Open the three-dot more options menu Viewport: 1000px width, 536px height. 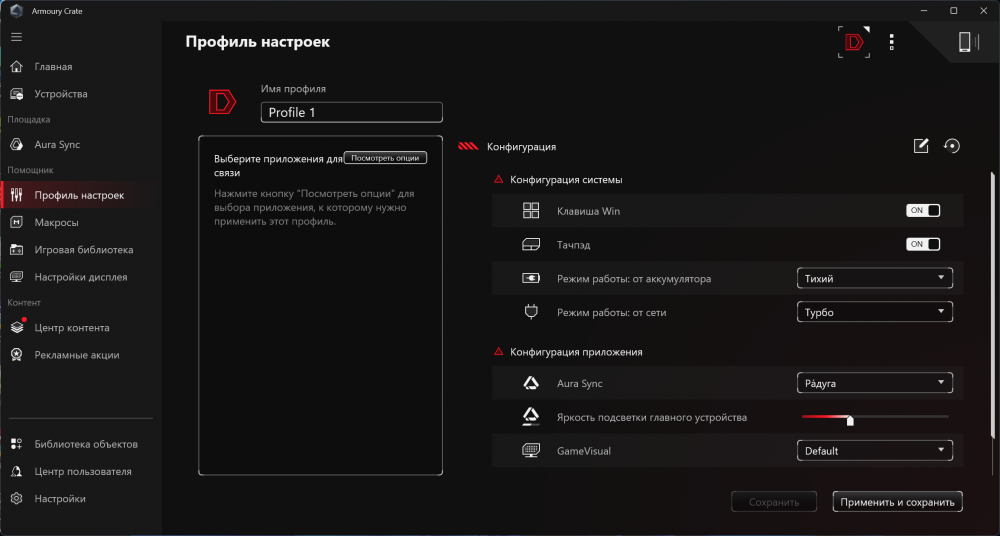(x=892, y=42)
